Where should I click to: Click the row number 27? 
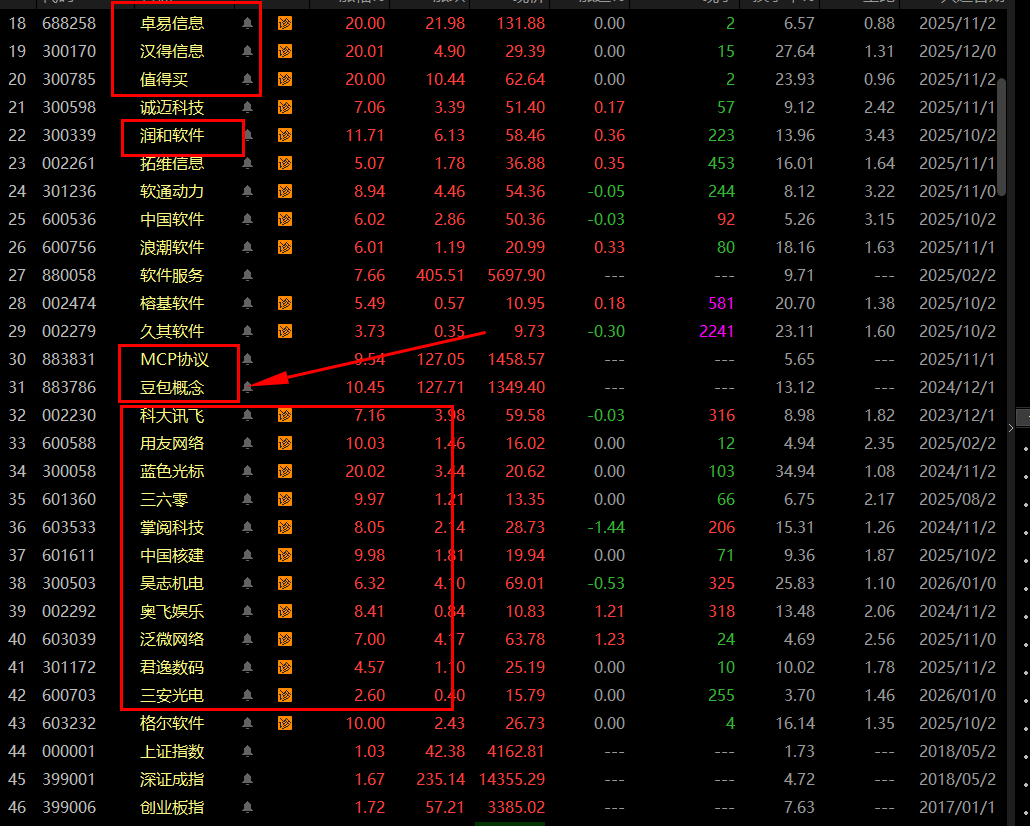coord(17,275)
